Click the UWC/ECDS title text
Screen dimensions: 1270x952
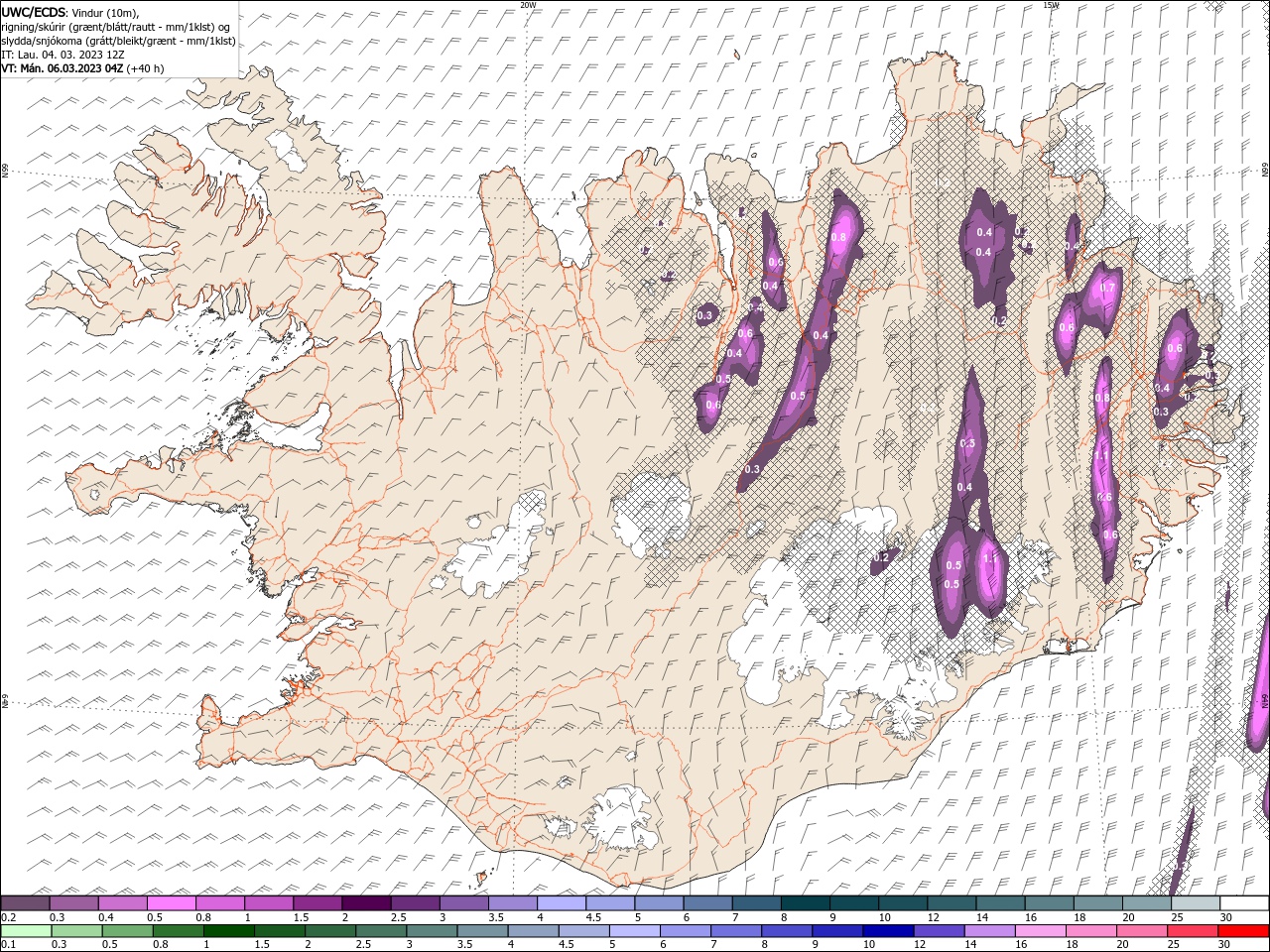tap(34, 12)
